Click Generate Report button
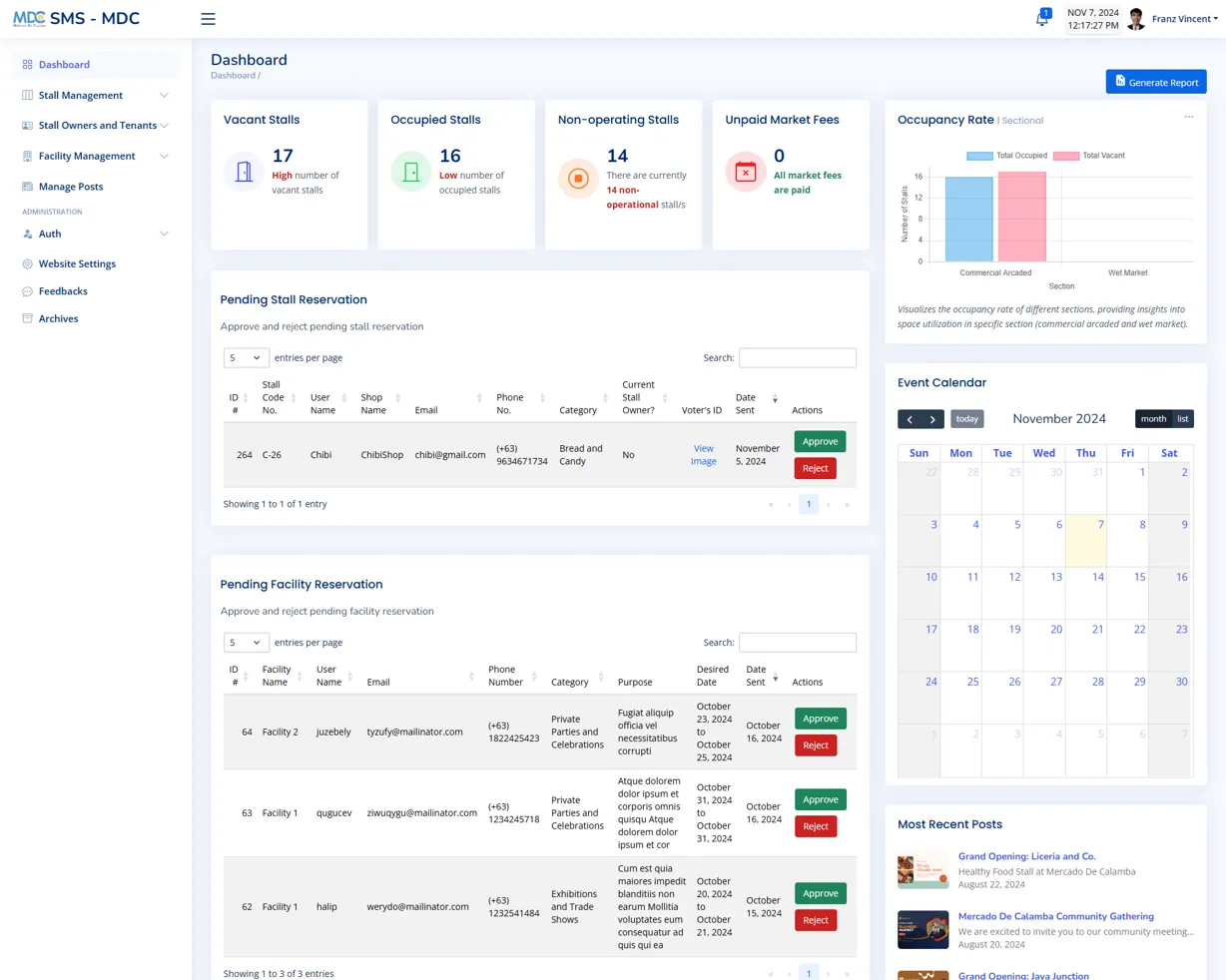Viewport: 1226px width, 980px height. (x=1156, y=82)
